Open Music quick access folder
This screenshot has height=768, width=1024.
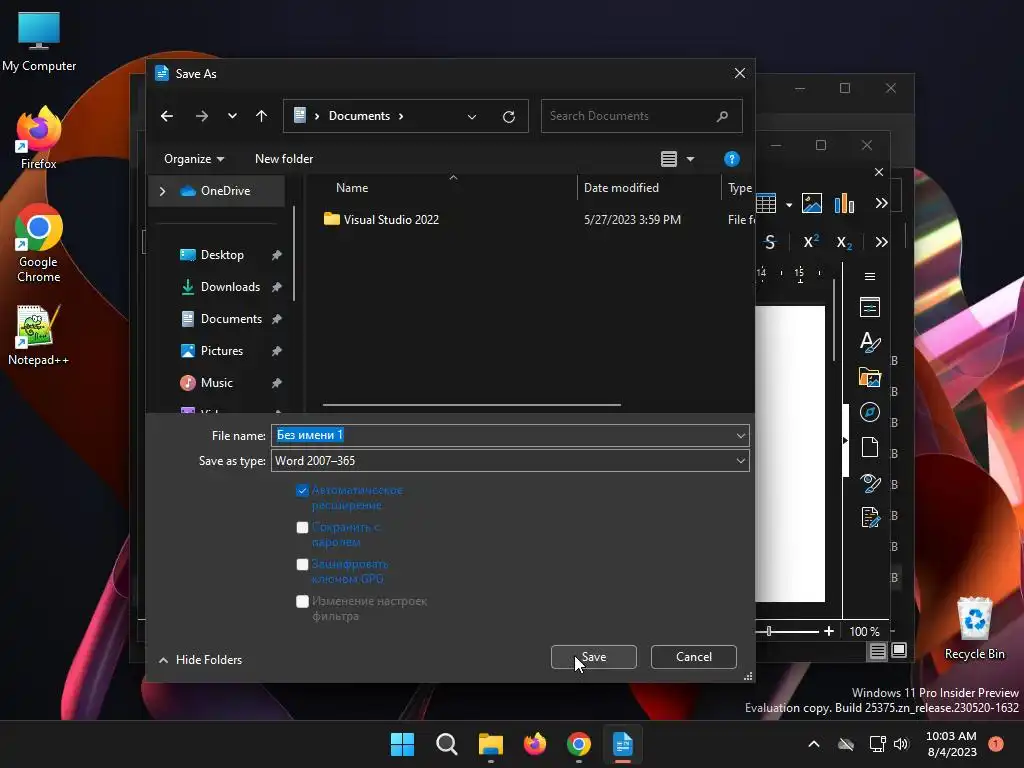tap(216, 383)
